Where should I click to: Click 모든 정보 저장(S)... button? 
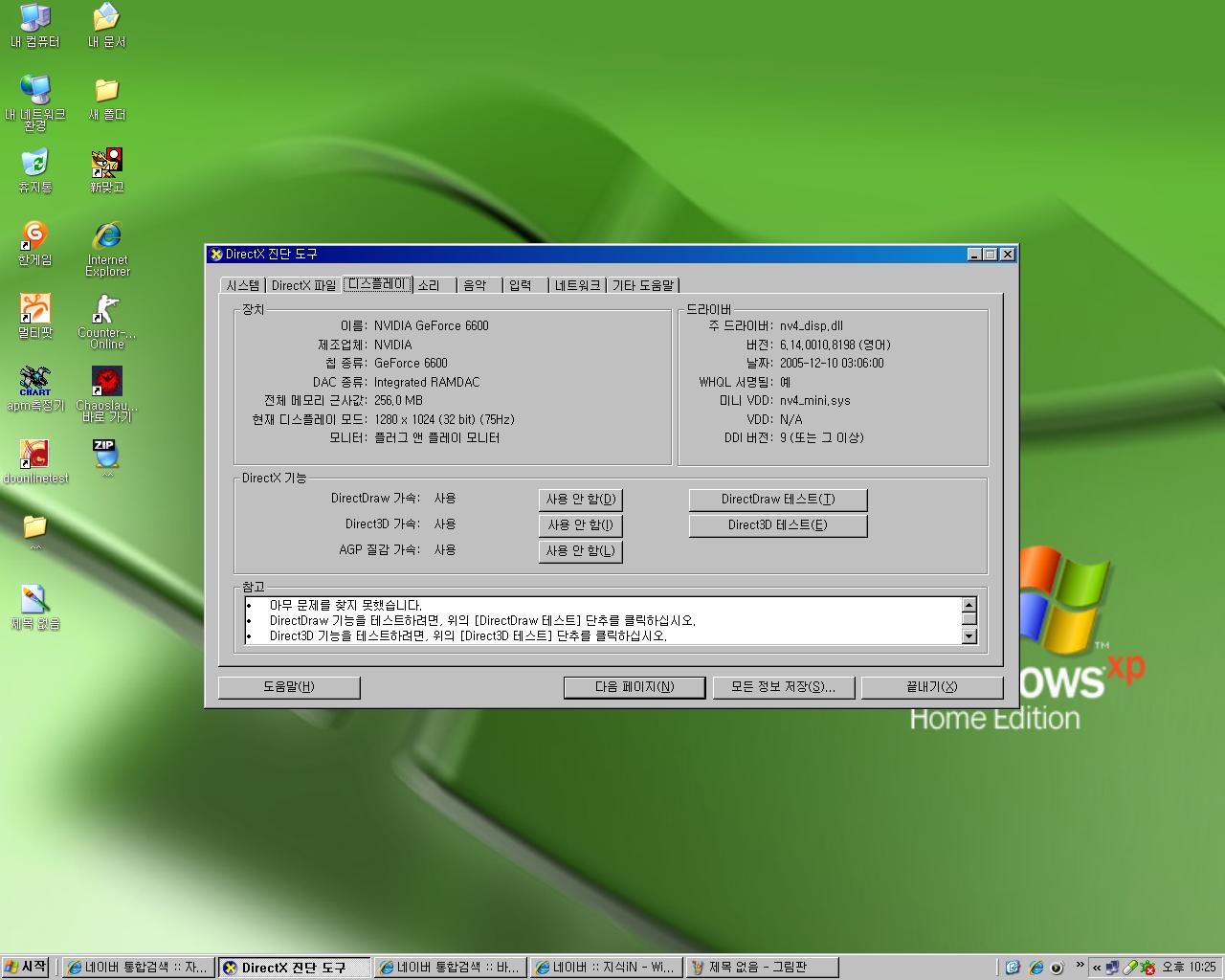(784, 687)
